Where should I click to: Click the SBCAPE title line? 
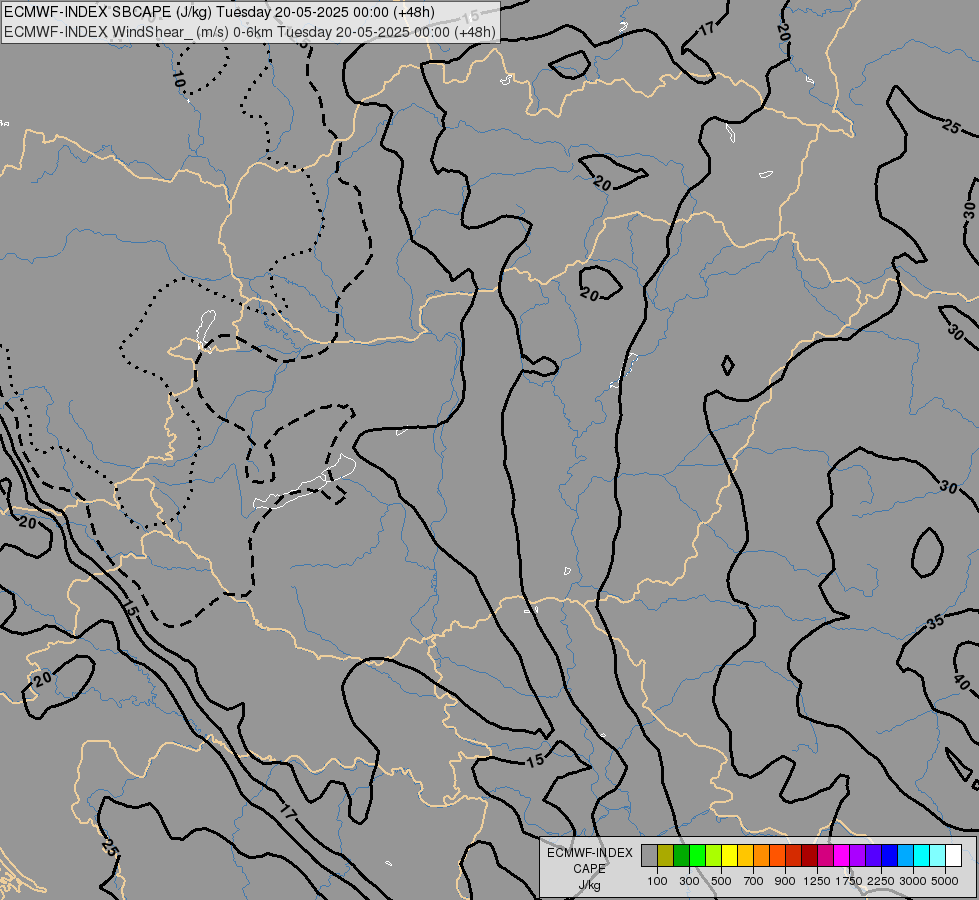point(219,12)
